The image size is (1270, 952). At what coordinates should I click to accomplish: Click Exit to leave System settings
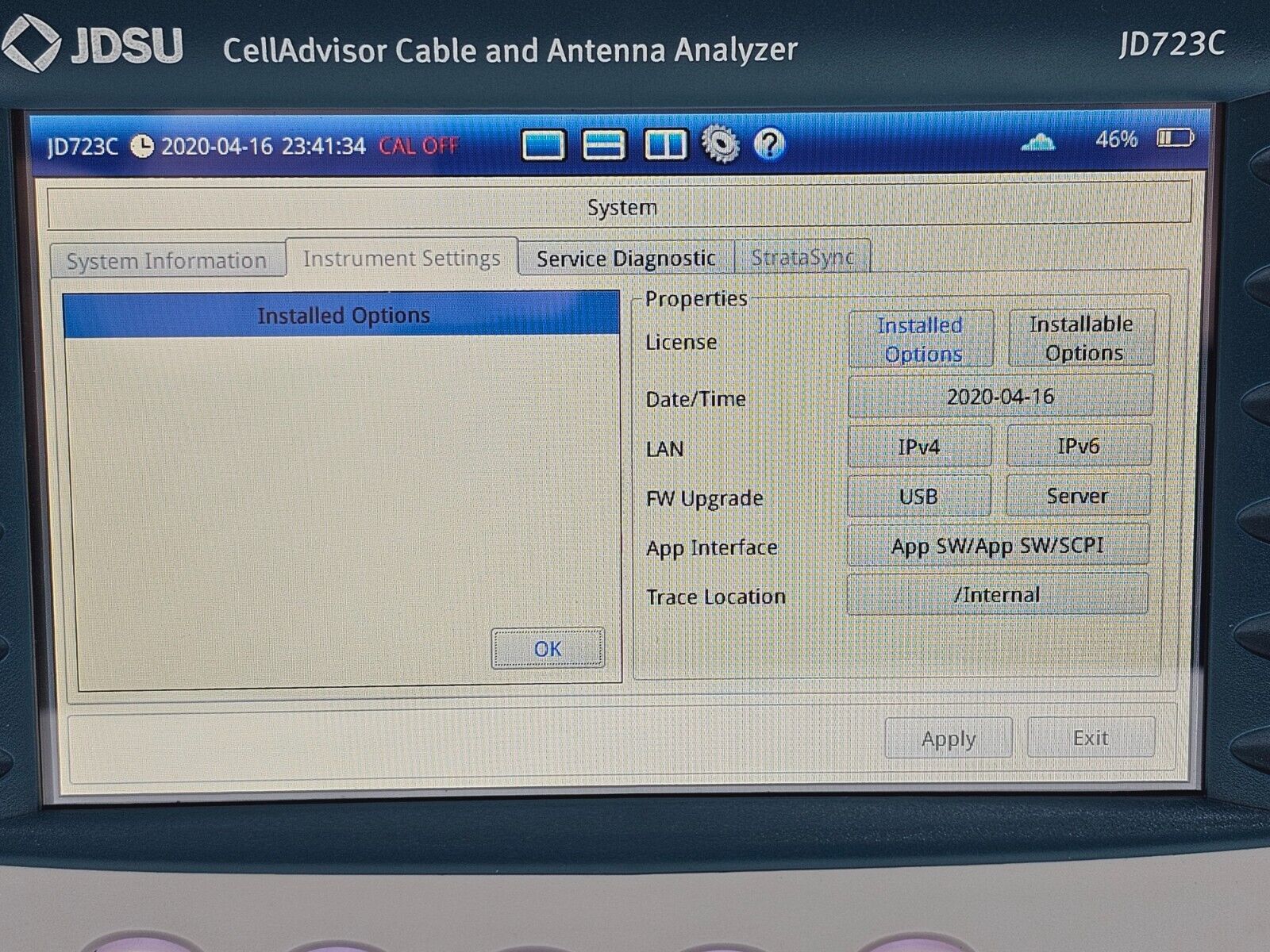(1089, 737)
